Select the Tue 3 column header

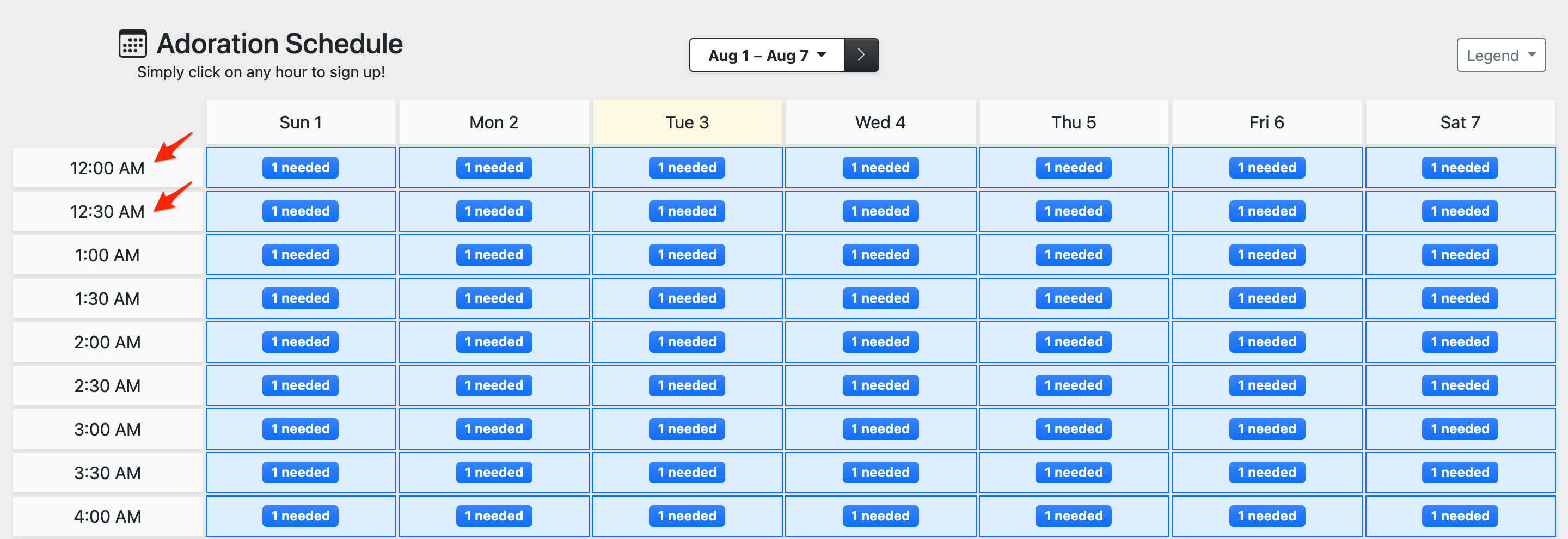coord(687,122)
